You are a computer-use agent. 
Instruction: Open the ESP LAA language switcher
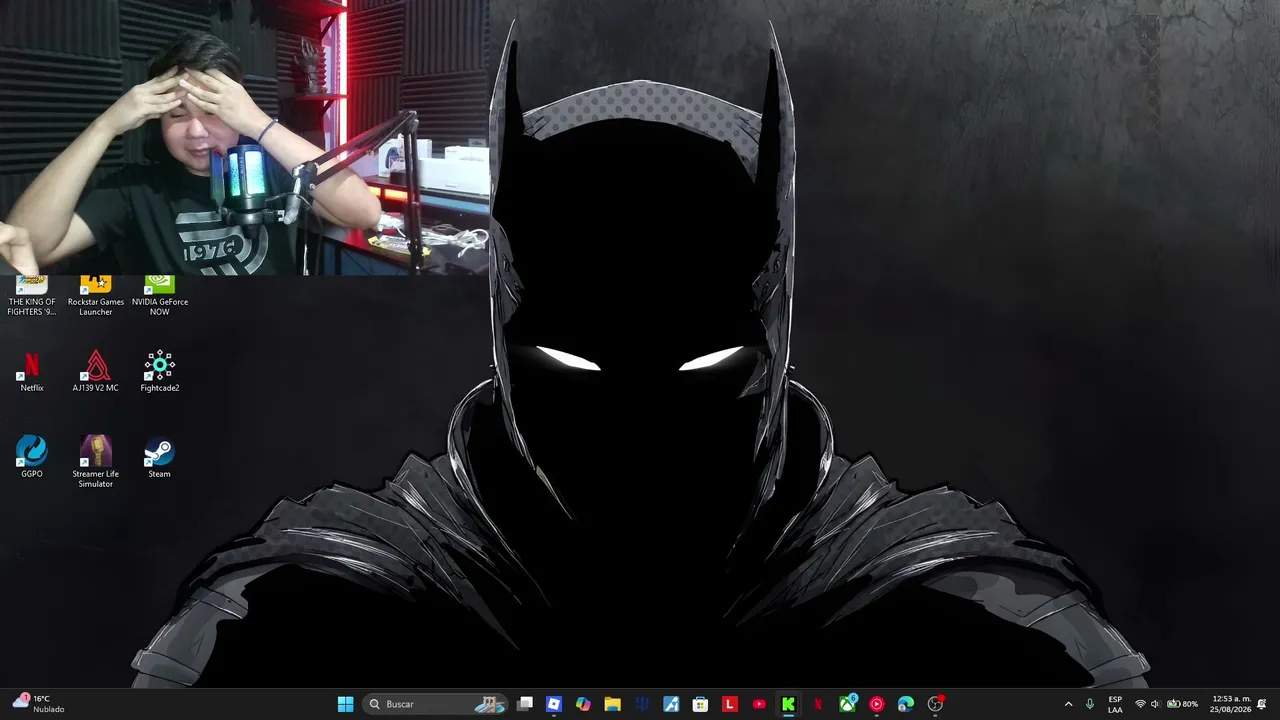point(1115,704)
